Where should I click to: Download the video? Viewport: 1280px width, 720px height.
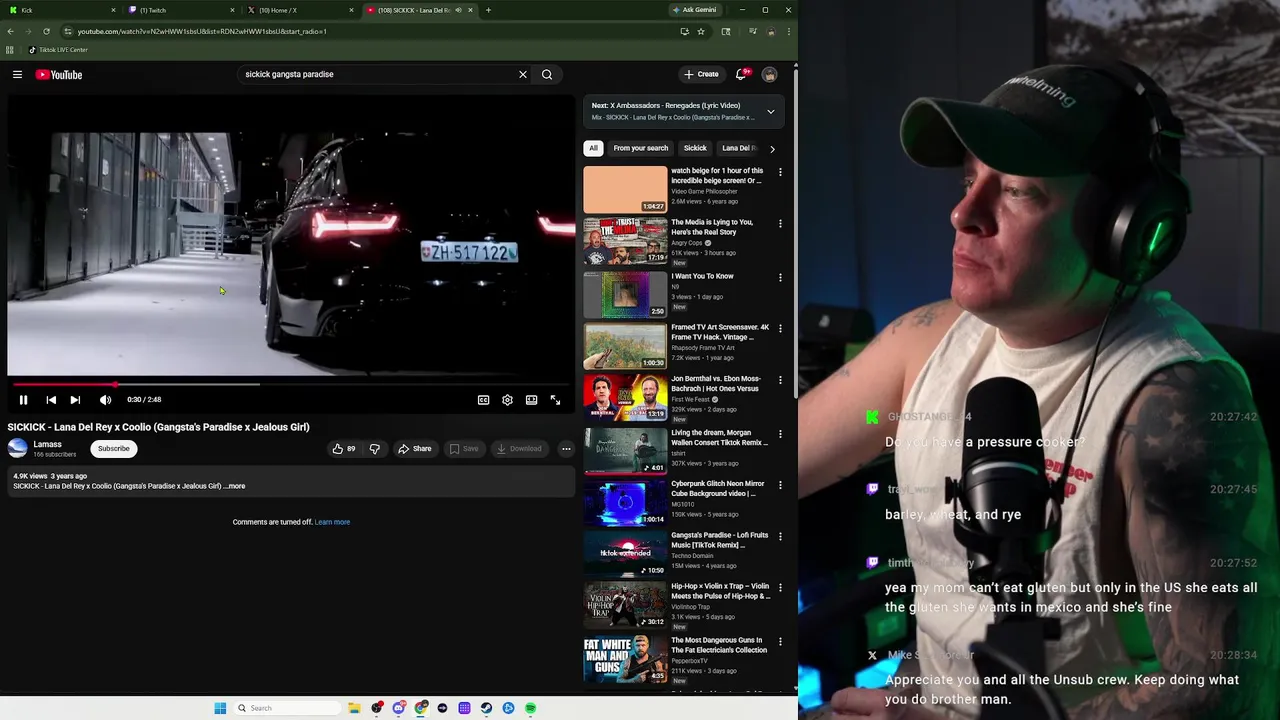[x=519, y=449]
